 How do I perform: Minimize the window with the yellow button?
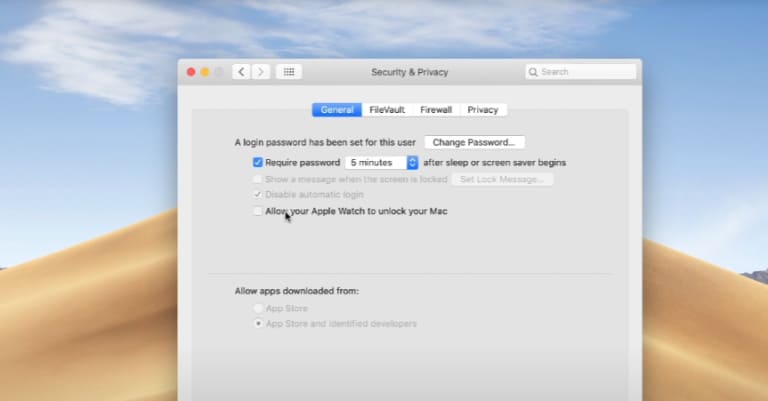pyautogui.click(x=205, y=72)
